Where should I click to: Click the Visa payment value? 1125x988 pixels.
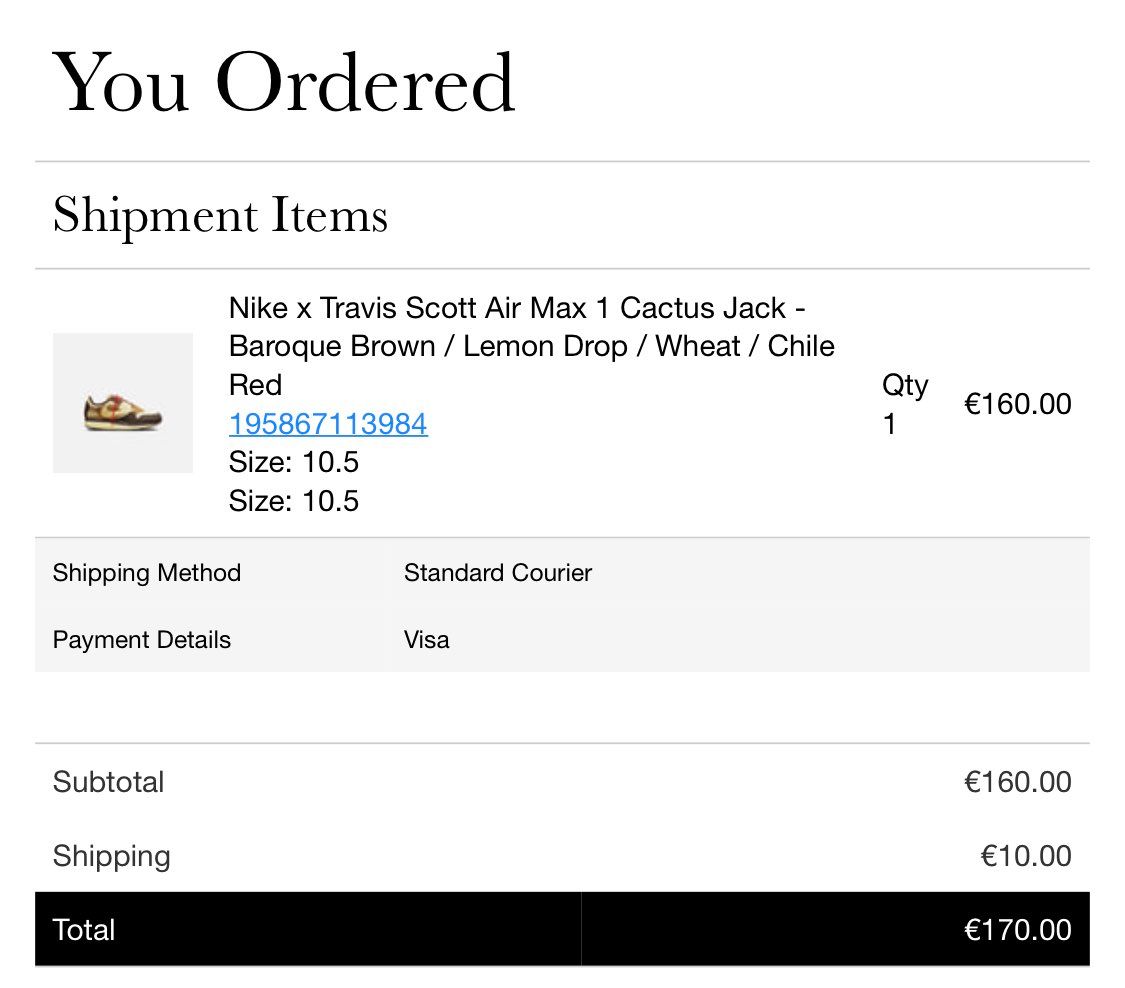click(x=426, y=639)
